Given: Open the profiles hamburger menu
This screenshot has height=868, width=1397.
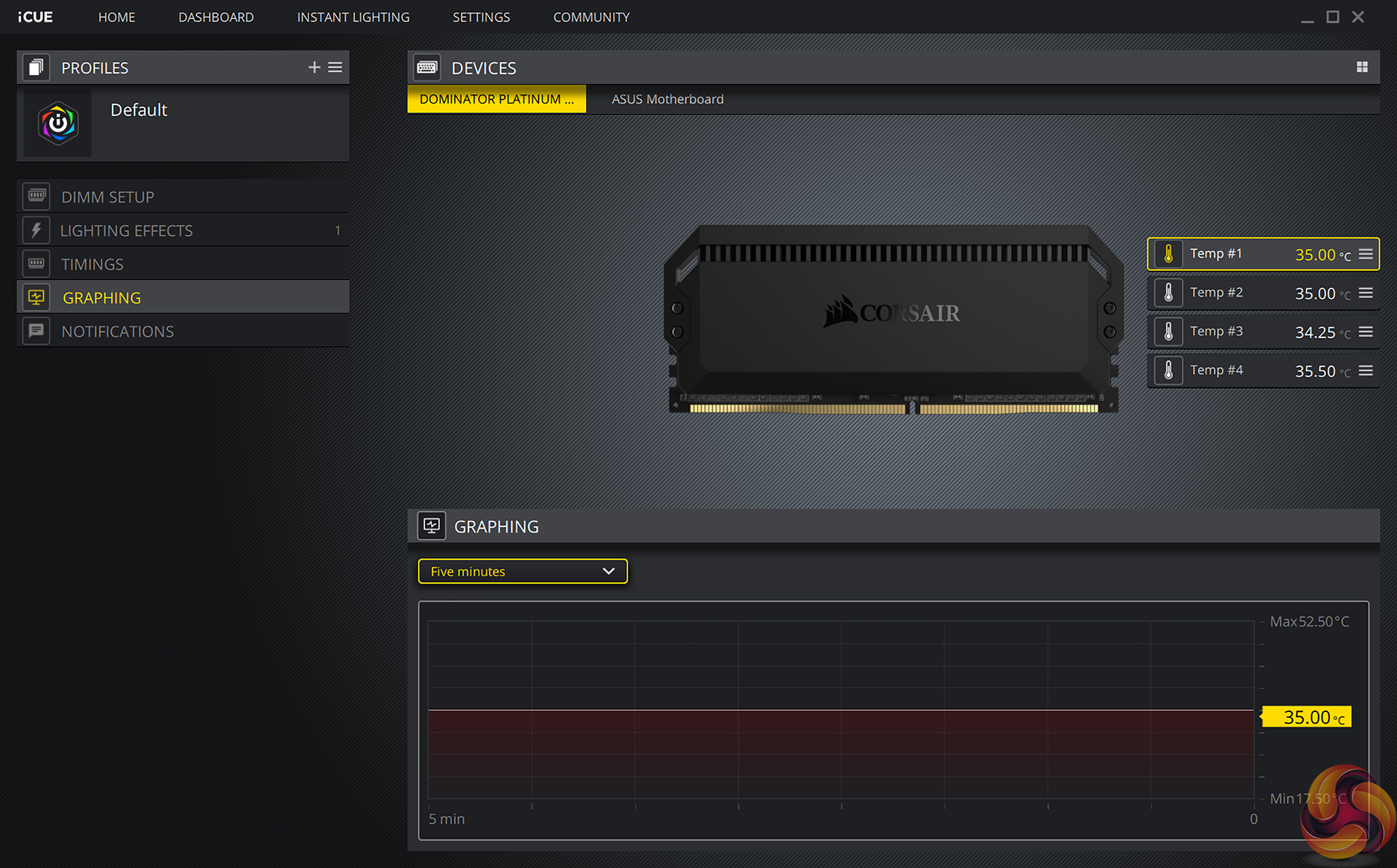Looking at the screenshot, I should [335, 67].
